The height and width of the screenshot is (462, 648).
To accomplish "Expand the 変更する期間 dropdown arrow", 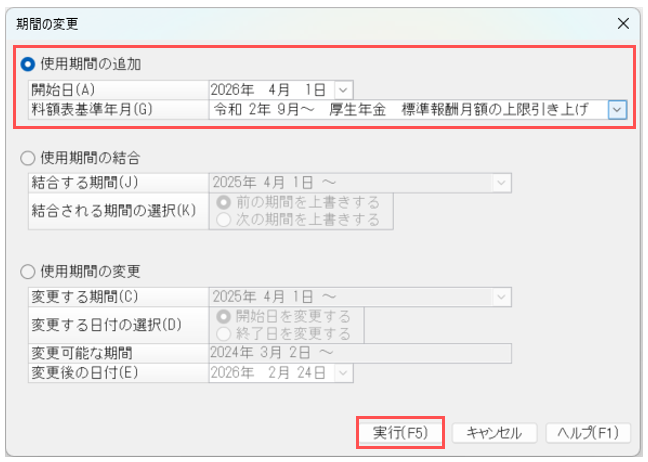I will coord(500,297).
